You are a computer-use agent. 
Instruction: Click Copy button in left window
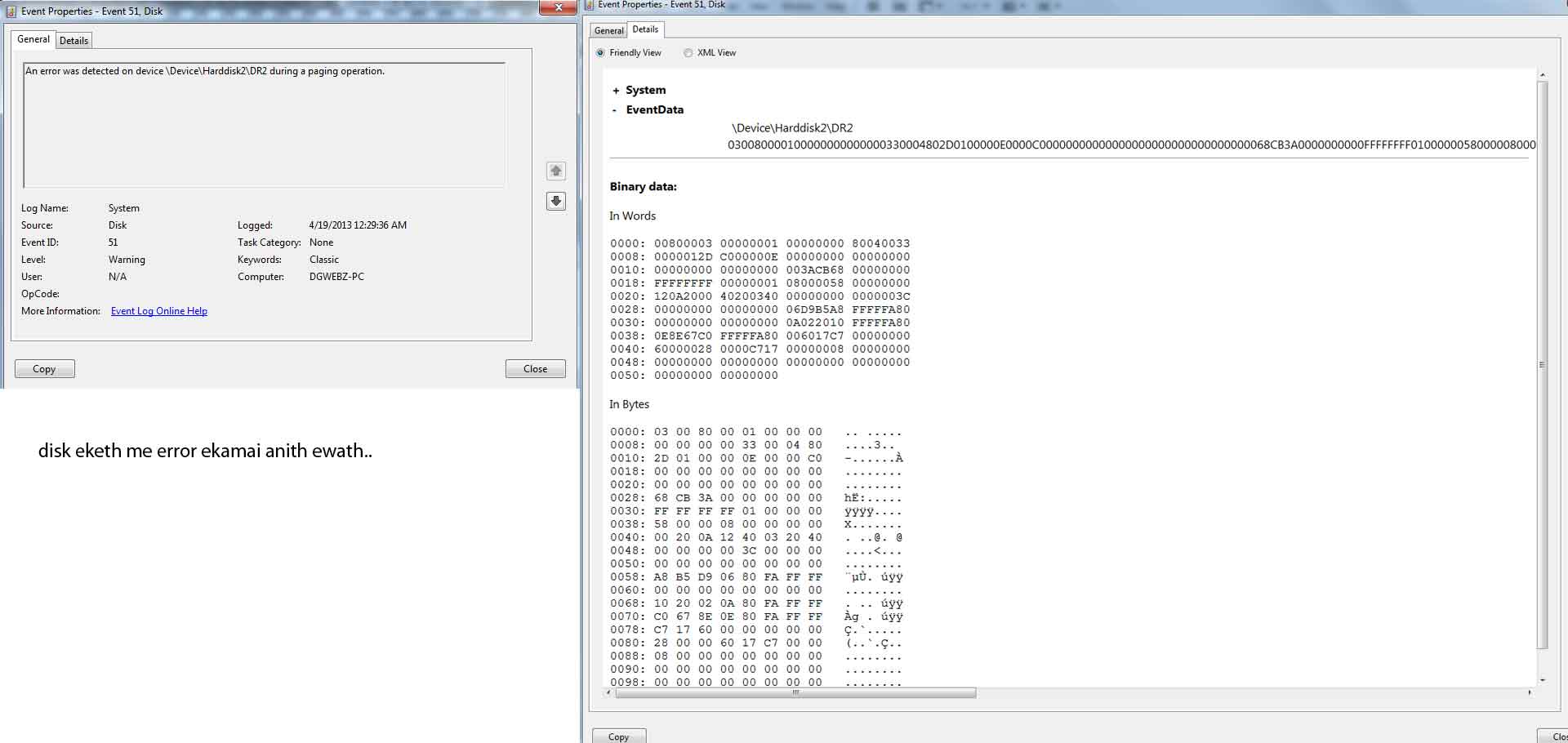(45, 369)
